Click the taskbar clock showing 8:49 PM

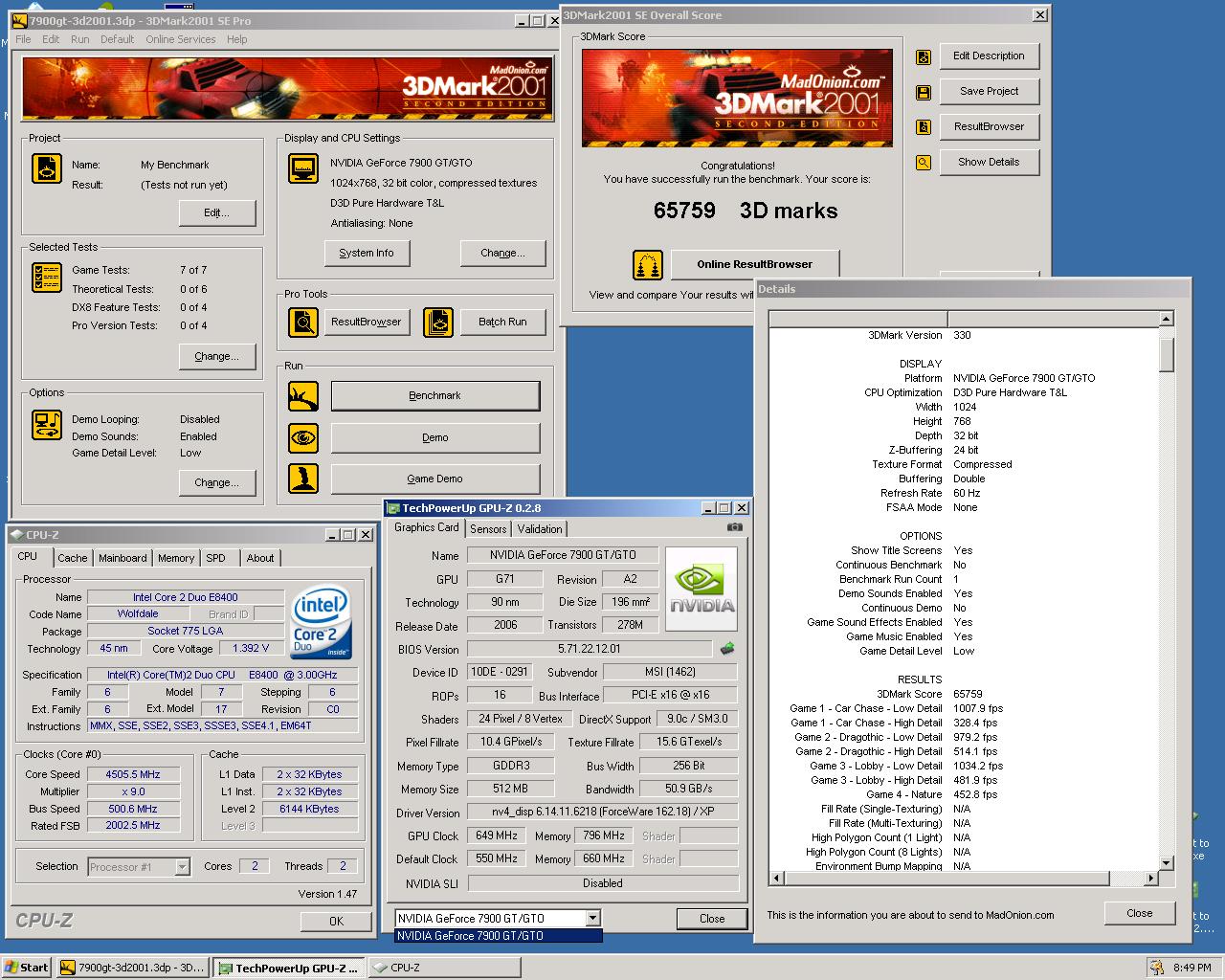(1192, 968)
